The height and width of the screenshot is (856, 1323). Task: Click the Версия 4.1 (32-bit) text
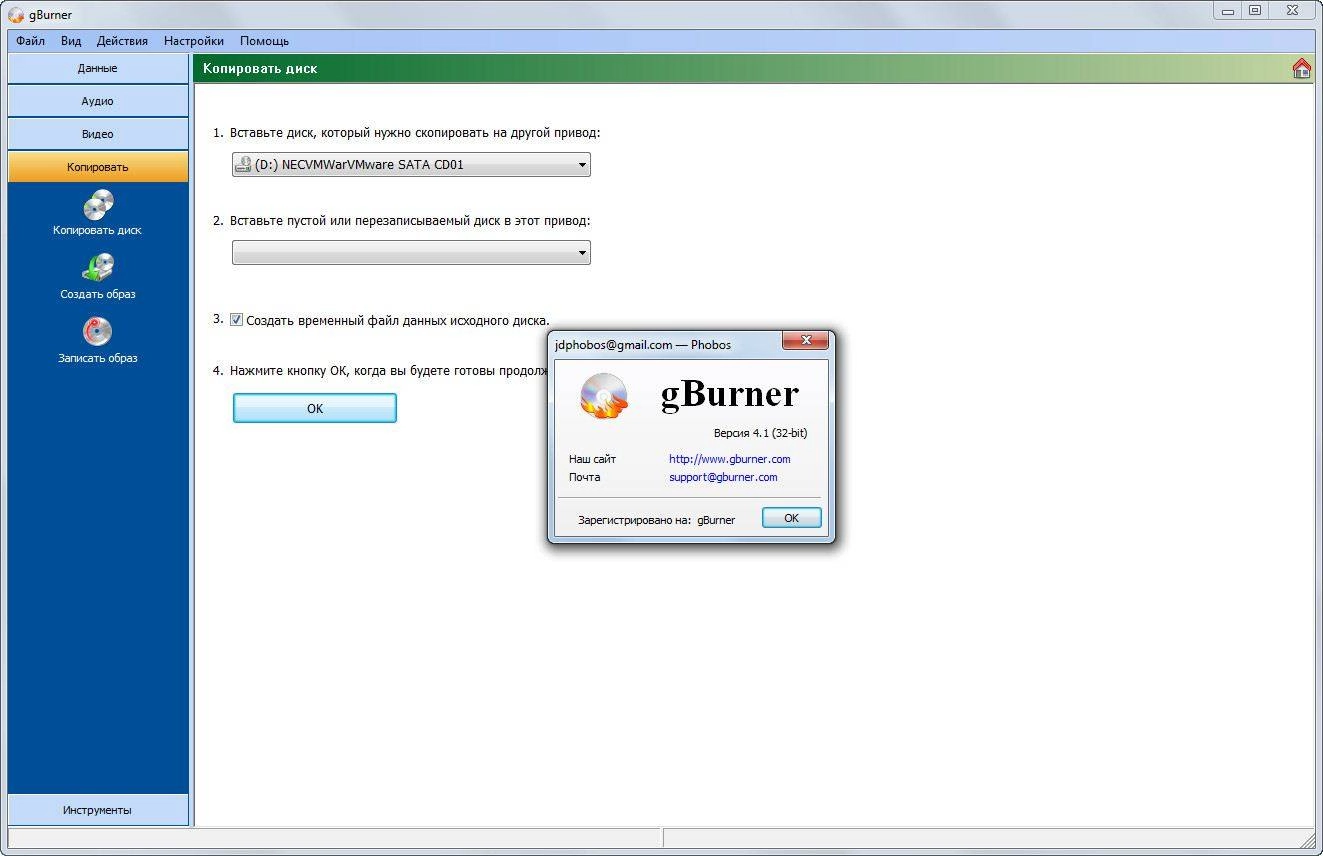coord(760,433)
